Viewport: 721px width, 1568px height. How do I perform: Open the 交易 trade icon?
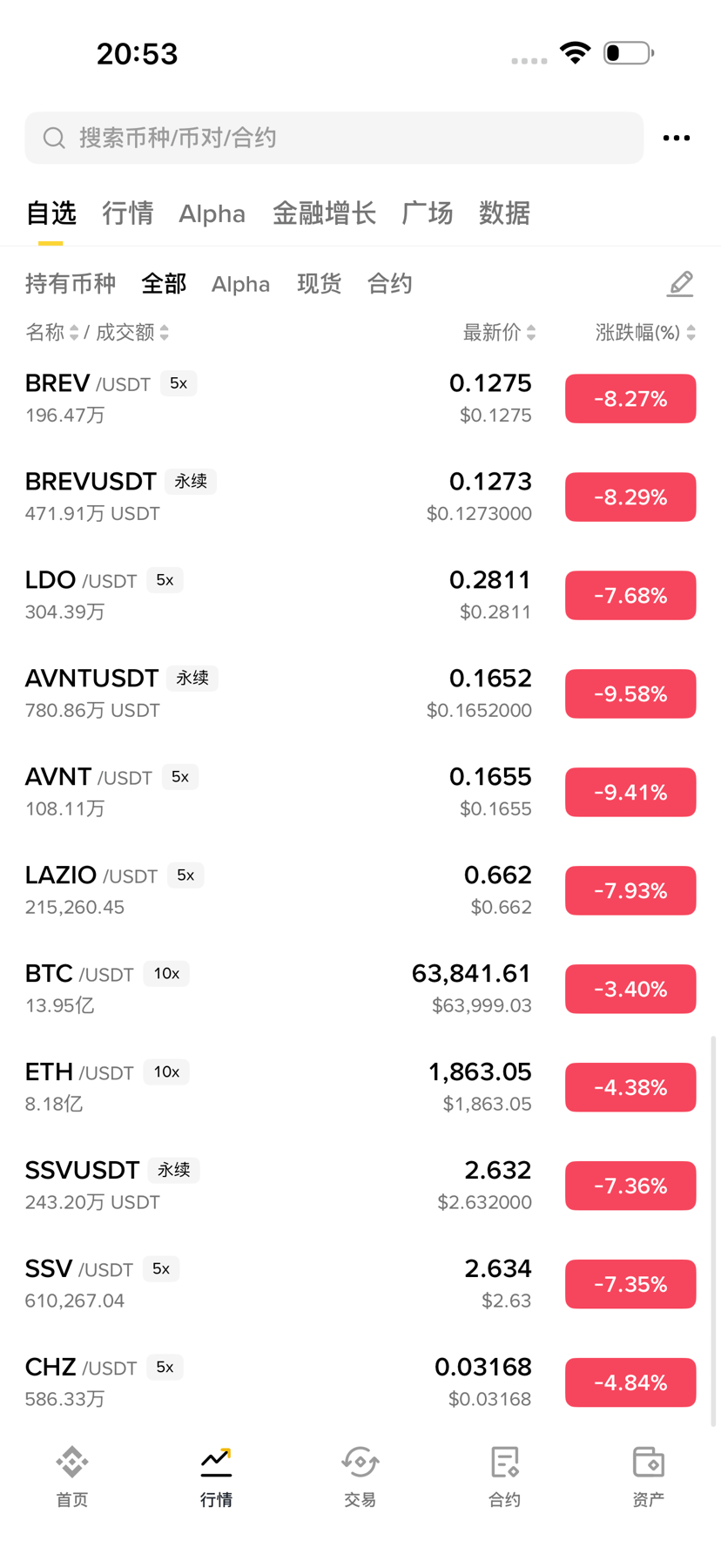[x=360, y=1463]
